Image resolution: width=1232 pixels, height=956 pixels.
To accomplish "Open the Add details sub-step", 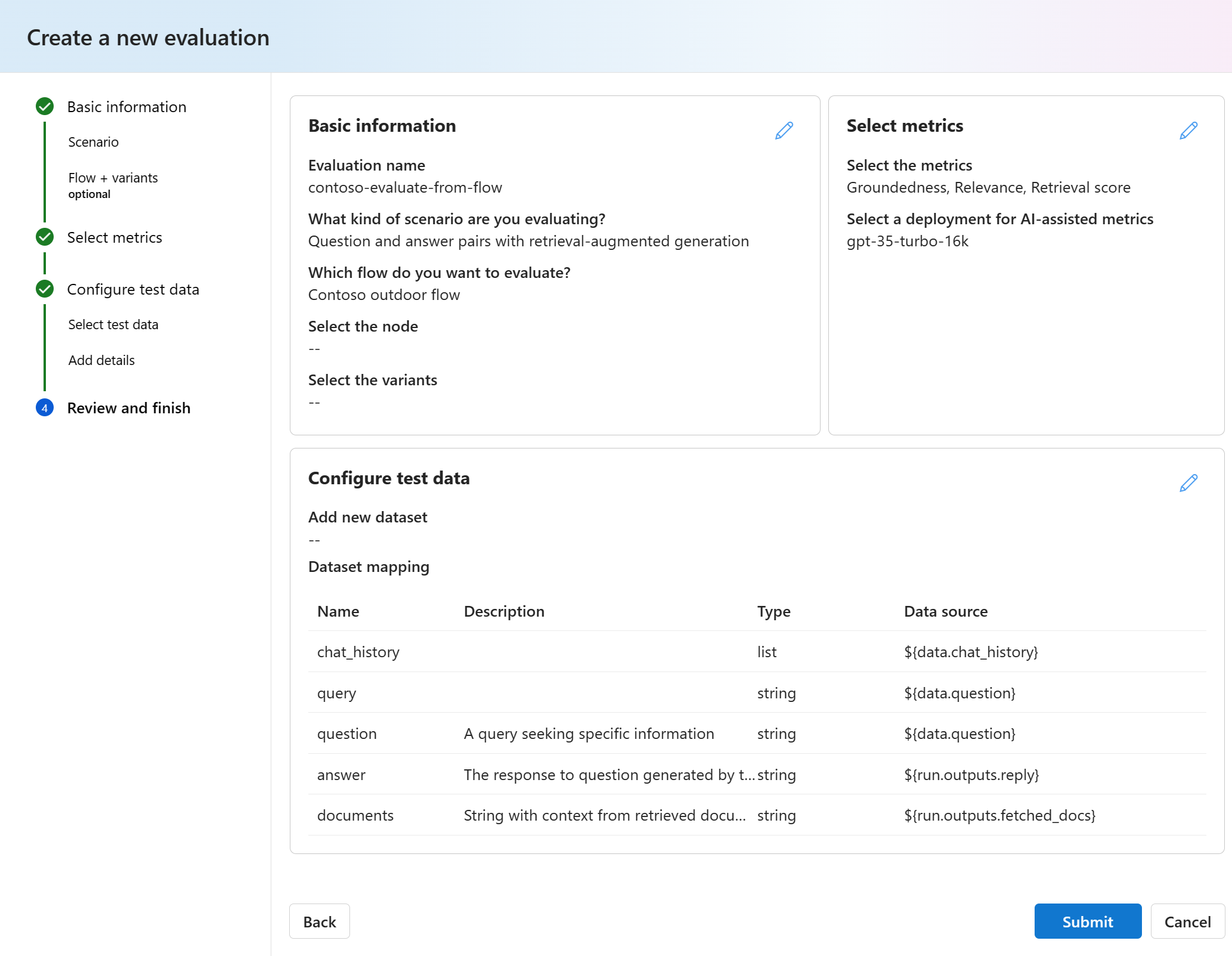I will (x=101, y=360).
